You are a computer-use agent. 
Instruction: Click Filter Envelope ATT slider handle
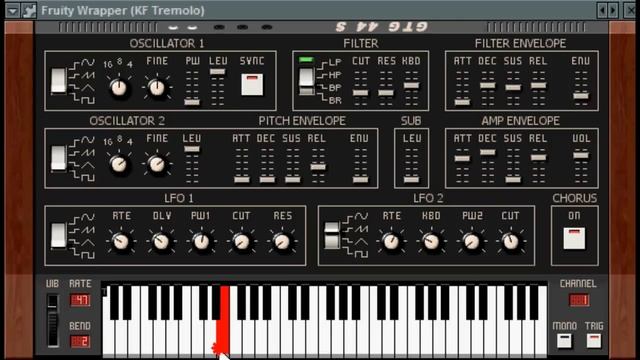pos(462,102)
